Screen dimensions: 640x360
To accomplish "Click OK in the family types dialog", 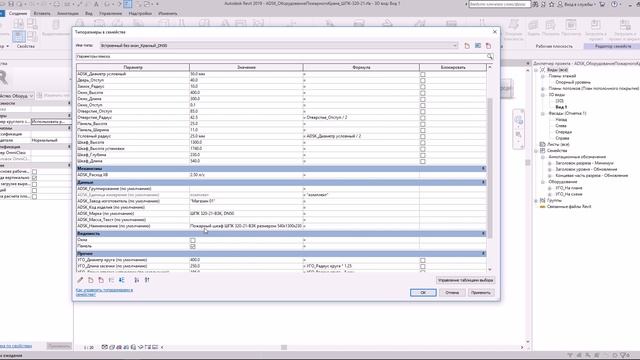I will pyautogui.click(x=423, y=293).
